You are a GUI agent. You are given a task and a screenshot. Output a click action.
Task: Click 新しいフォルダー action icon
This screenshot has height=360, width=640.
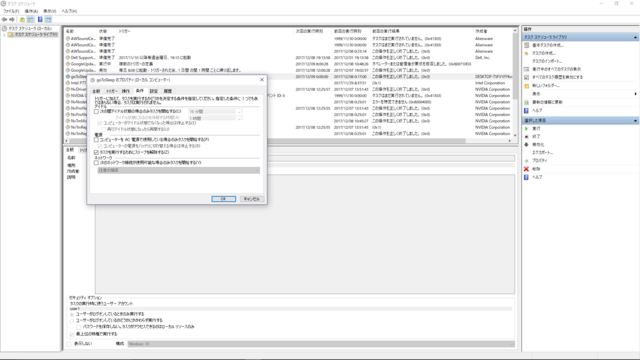click(527, 86)
